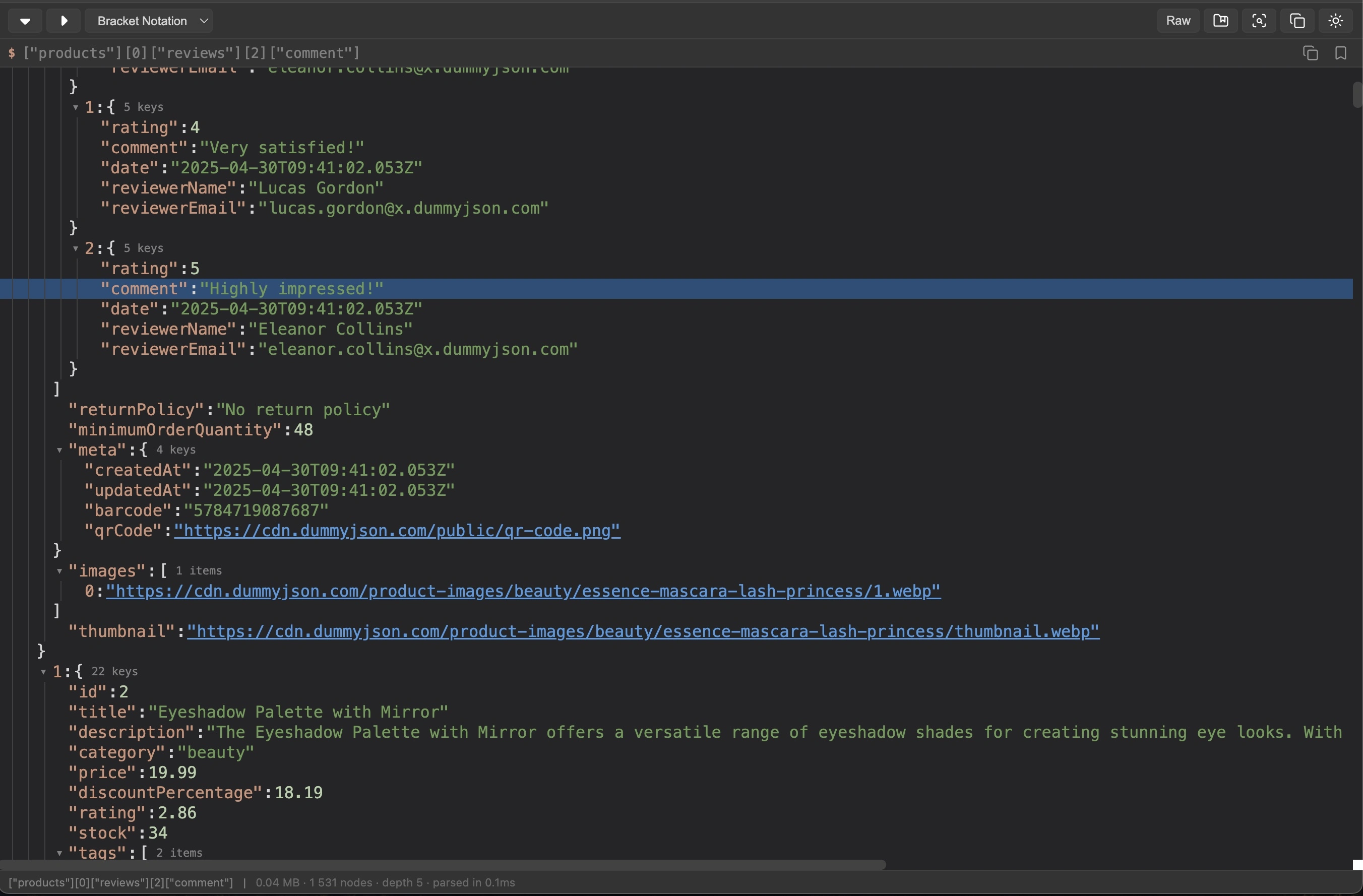Screen dimensions: 1363x896
Task: Select the "comment":"Very satisfied!" row
Action: click(x=676, y=148)
